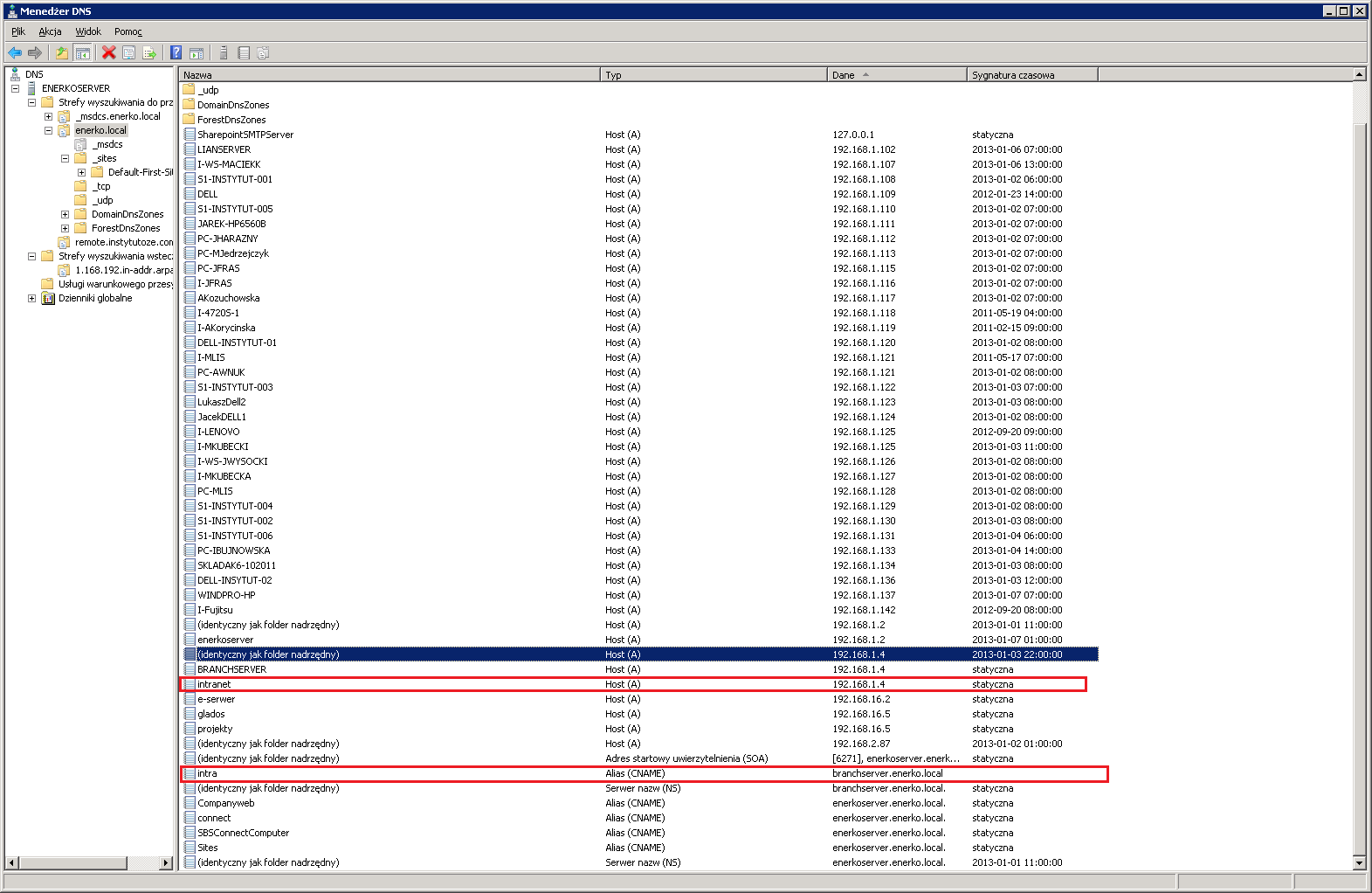Viewport: 1372px width, 893px height.
Task: Click the gray Forward arrow in toolbar
Action: point(35,53)
